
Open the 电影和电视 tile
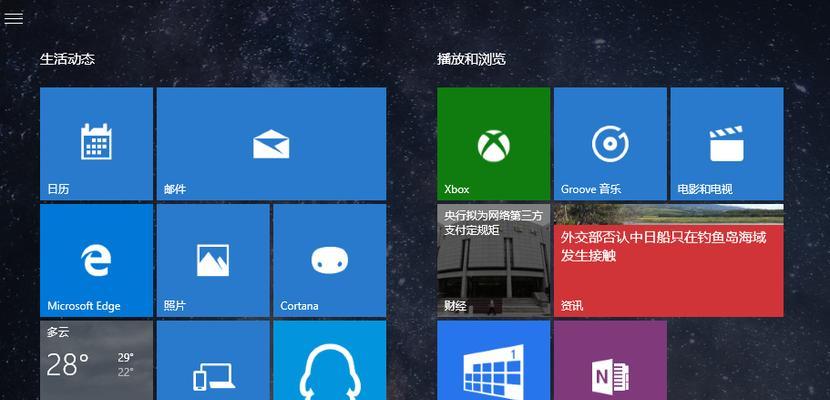tap(727, 144)
